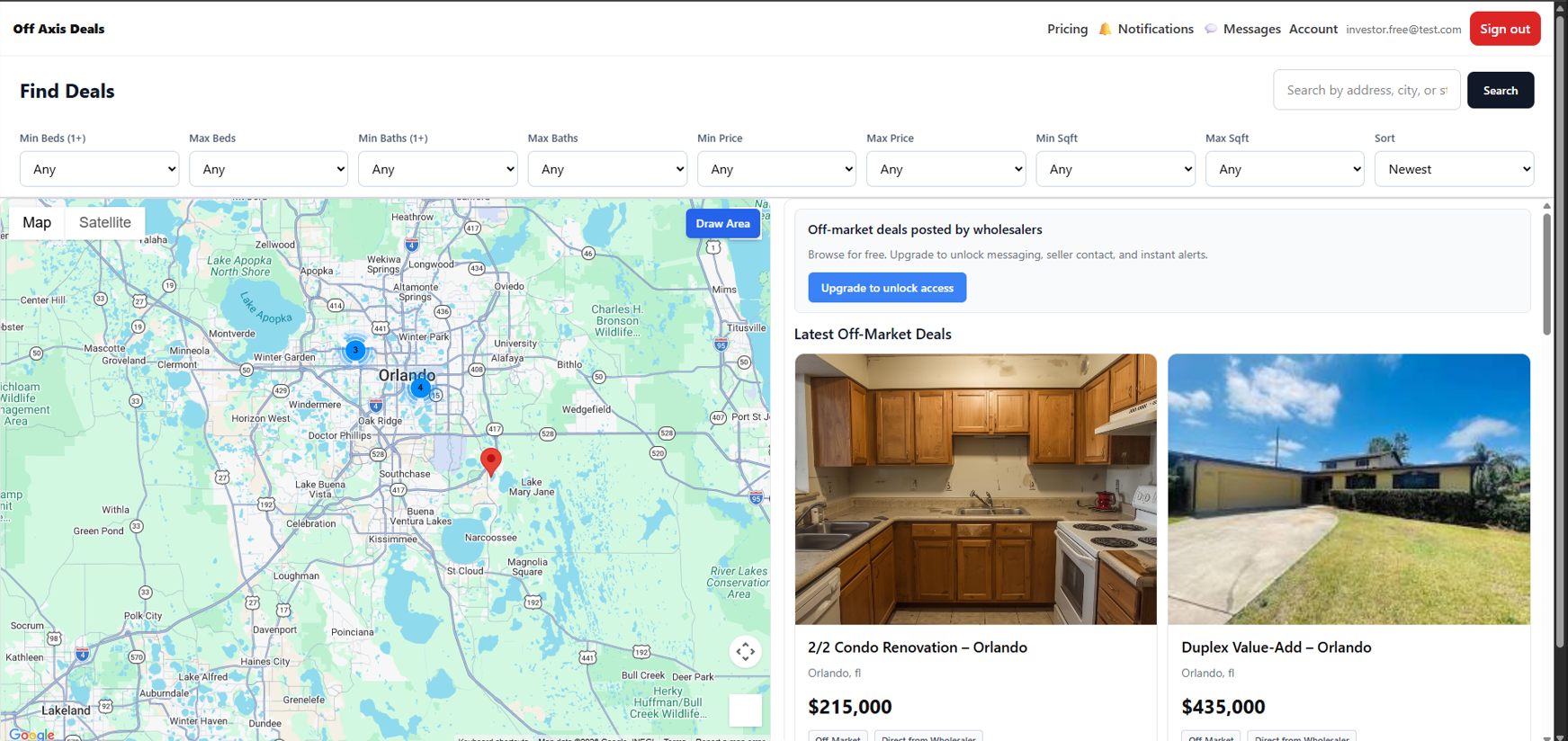Open the Sort dropdown showing Newest

coord(1454,169)
